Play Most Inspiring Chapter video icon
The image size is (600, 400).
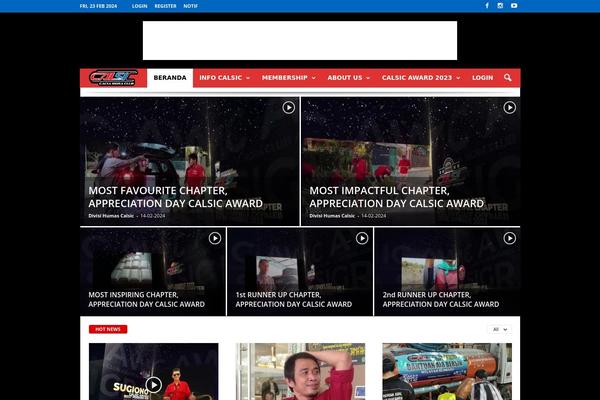215,238
